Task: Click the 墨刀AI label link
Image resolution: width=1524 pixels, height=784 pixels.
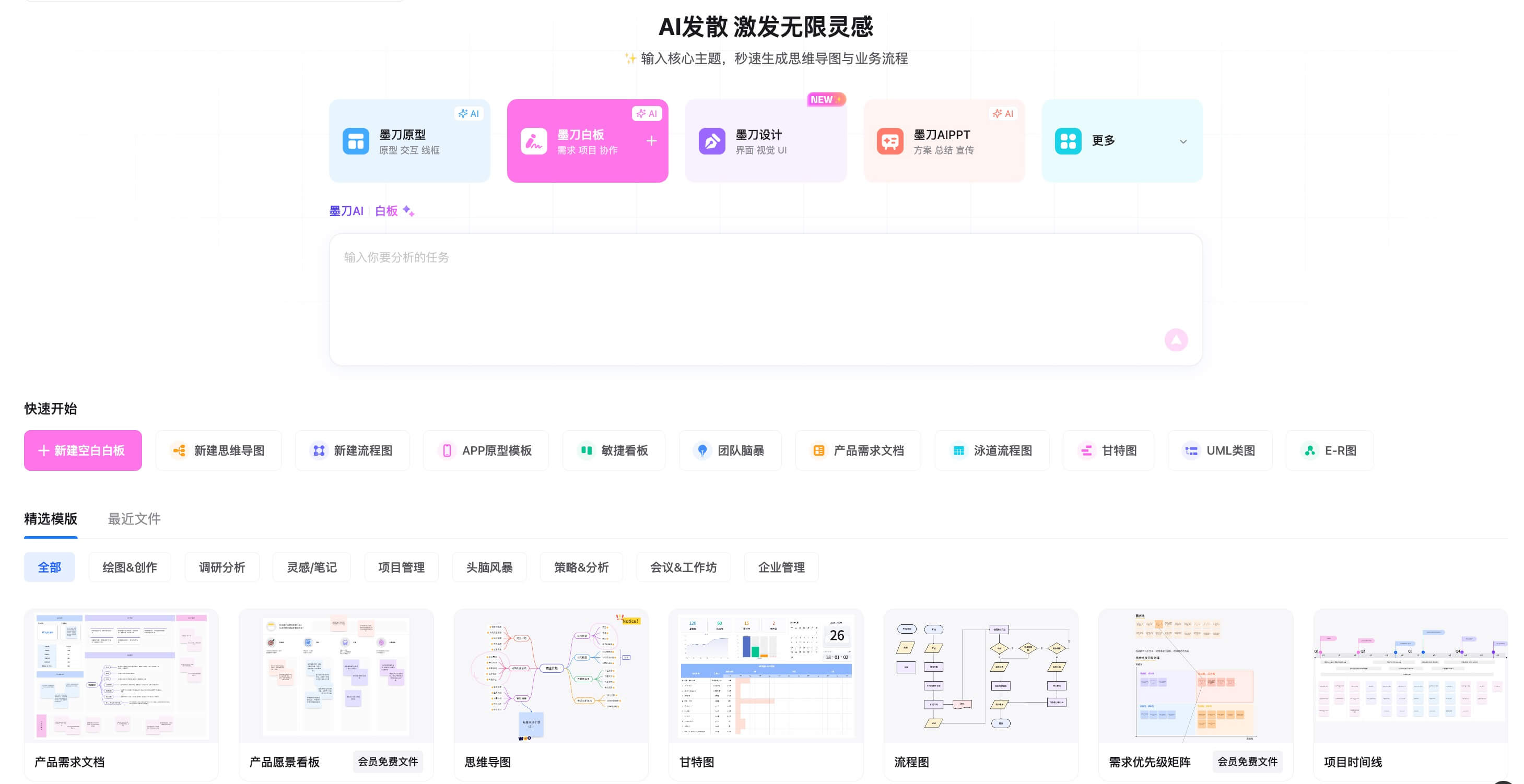Action: 346,211
